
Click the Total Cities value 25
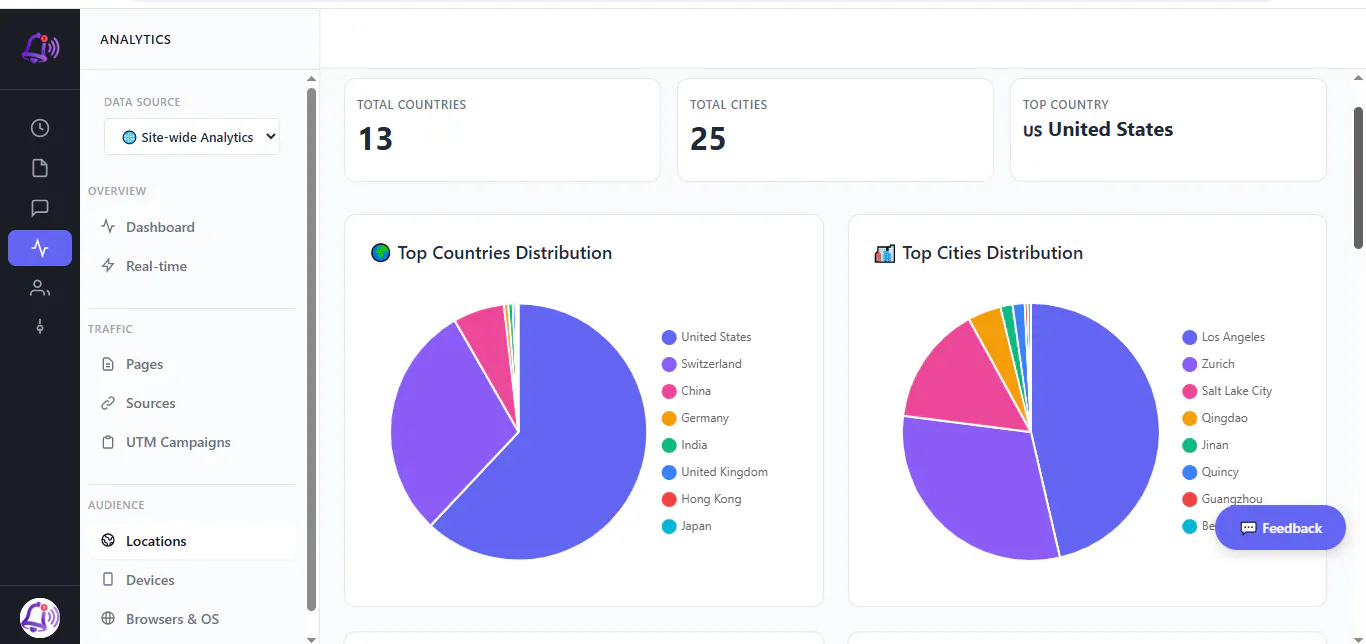(708, 138)
